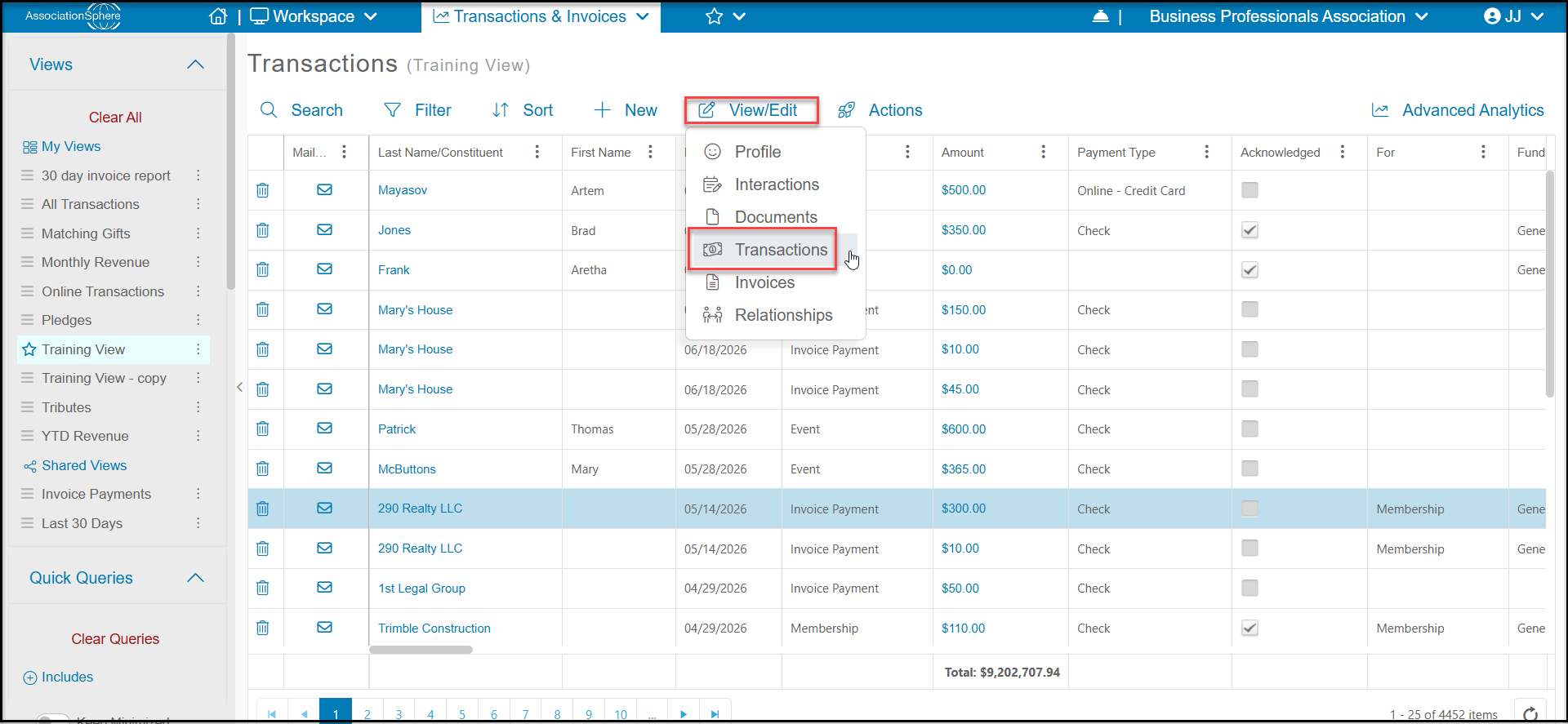Open First Name column options menu
1568x724 pixels.
(651, 152)
